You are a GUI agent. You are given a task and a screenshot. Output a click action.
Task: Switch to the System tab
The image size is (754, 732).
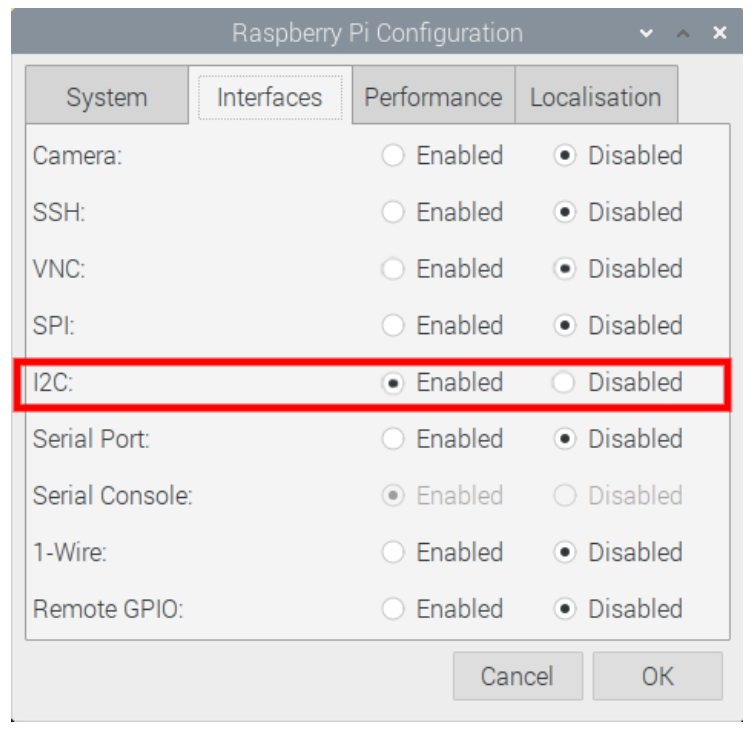[x=107, y=95]
